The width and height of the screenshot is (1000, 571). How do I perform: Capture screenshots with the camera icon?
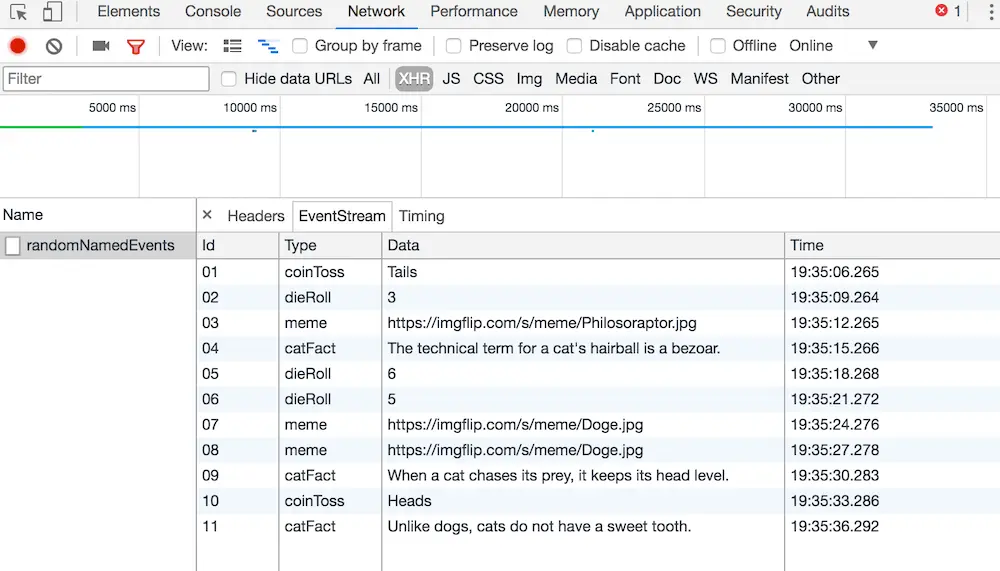click(101, 46)
